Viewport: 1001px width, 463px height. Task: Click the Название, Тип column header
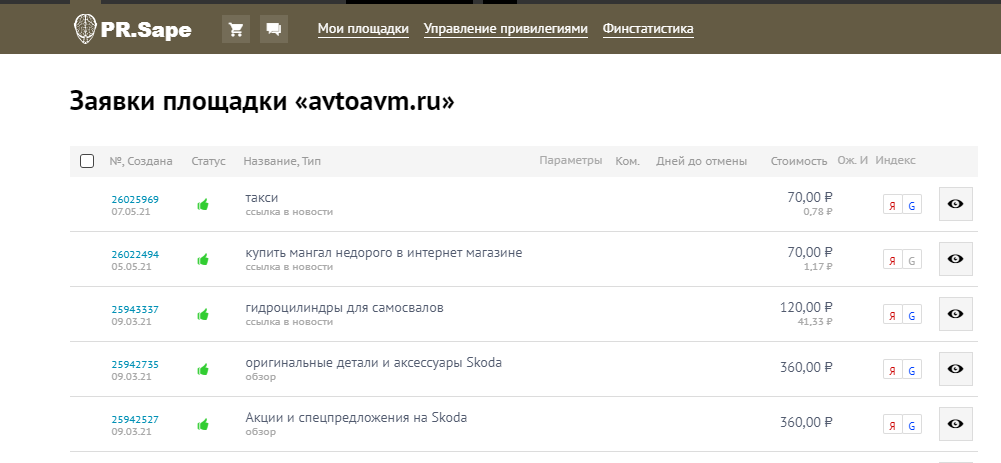click(282, 161)
